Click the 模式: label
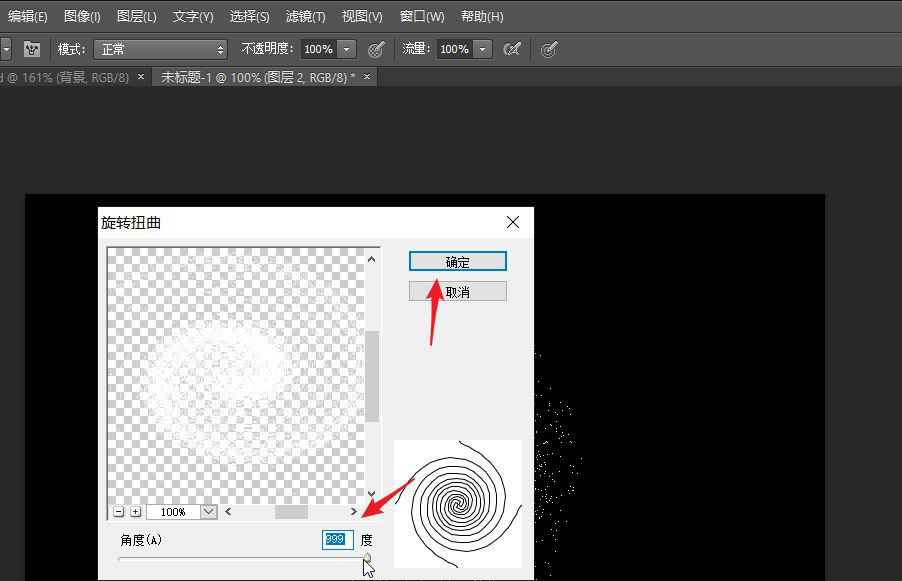The width and height of the screenshot is (902, 581). (x=72, y=49)
